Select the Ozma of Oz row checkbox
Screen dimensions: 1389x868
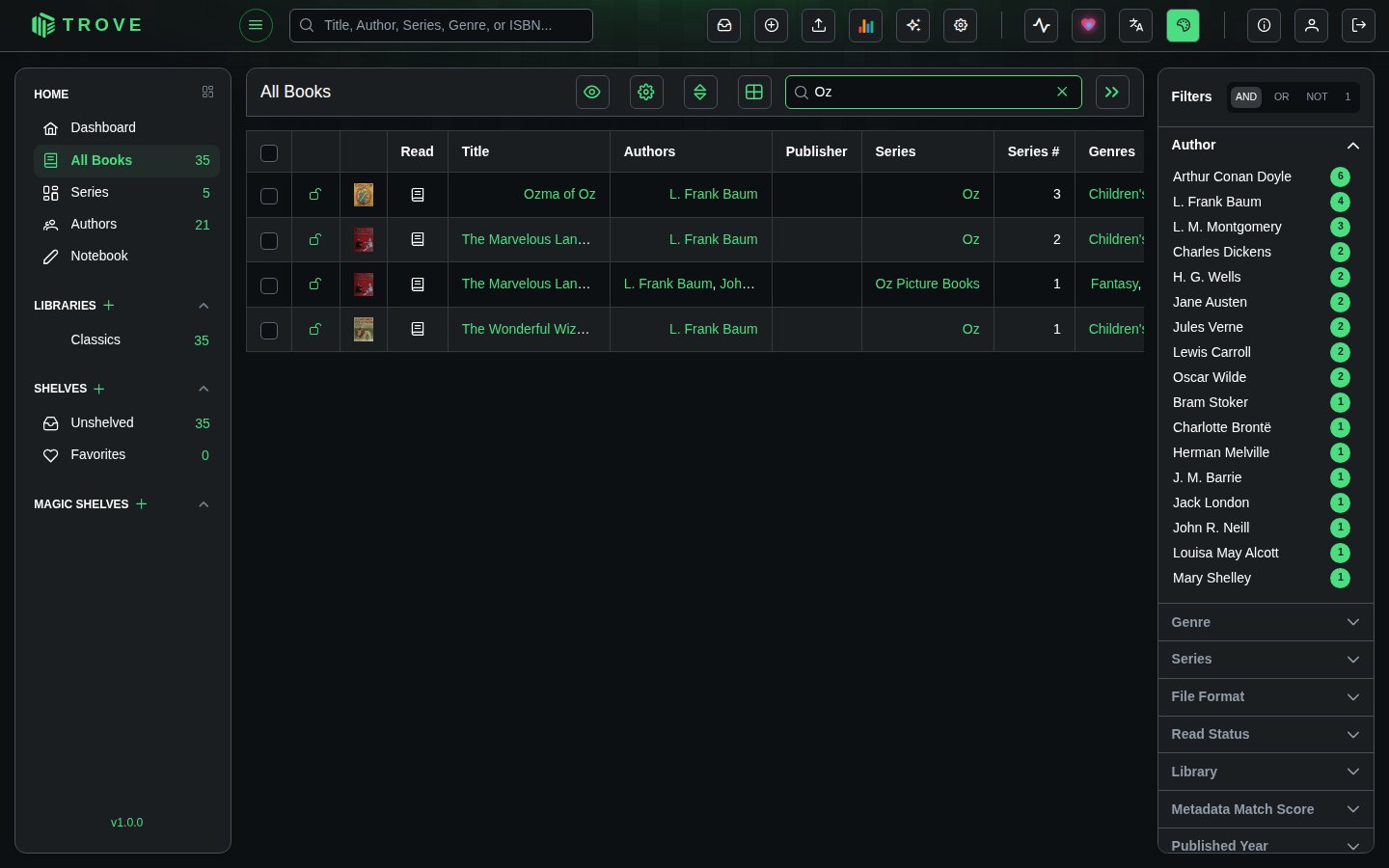pos(269,196)
